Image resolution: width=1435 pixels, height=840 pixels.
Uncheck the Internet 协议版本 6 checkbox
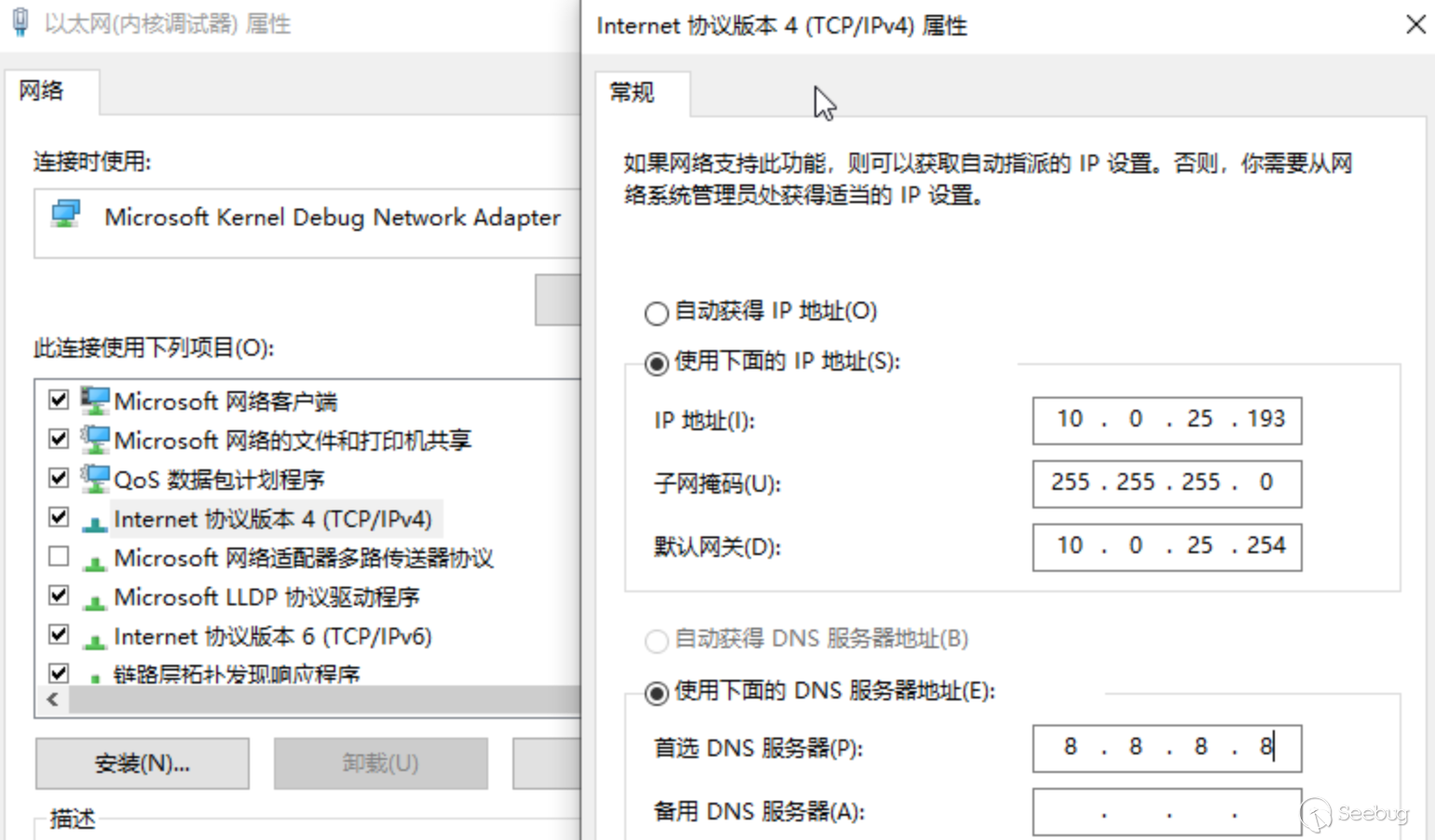click(x=59, y=634)
